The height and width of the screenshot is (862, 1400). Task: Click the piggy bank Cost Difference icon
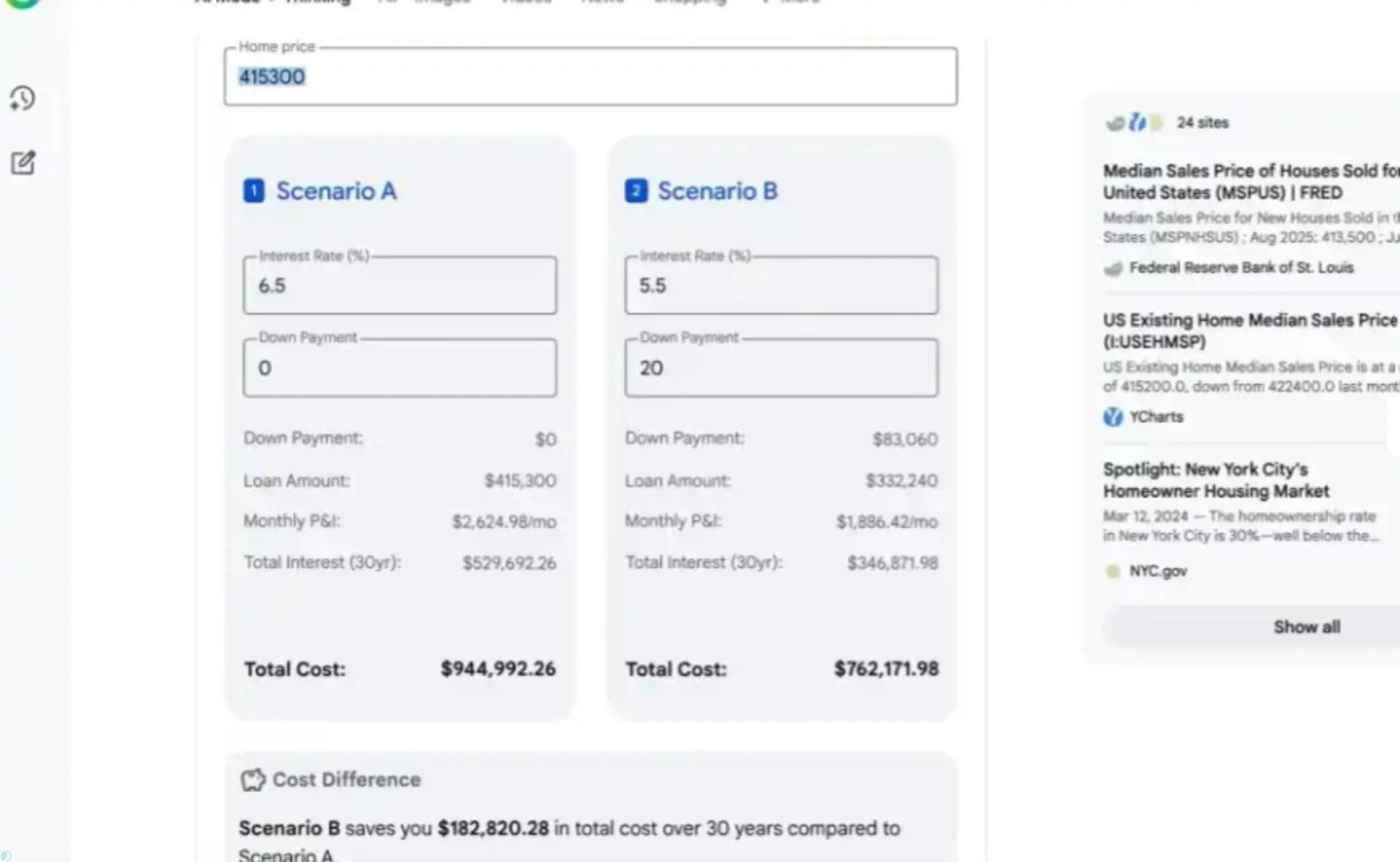[253, 780]
